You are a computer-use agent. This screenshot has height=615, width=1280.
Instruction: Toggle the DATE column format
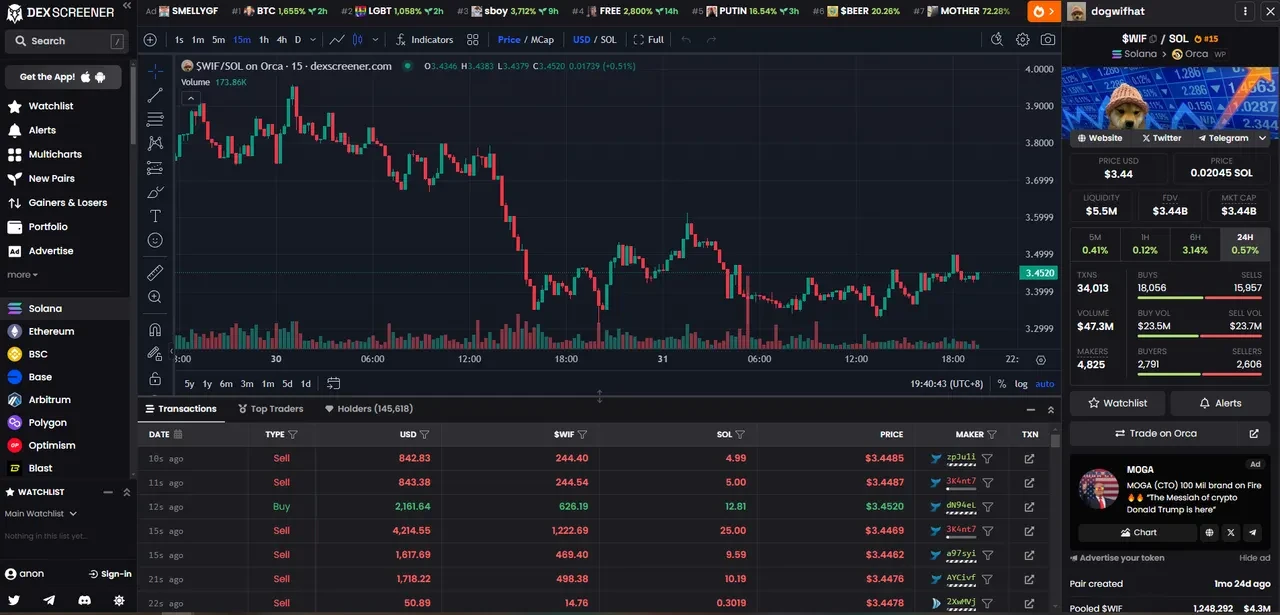(178, 435)
